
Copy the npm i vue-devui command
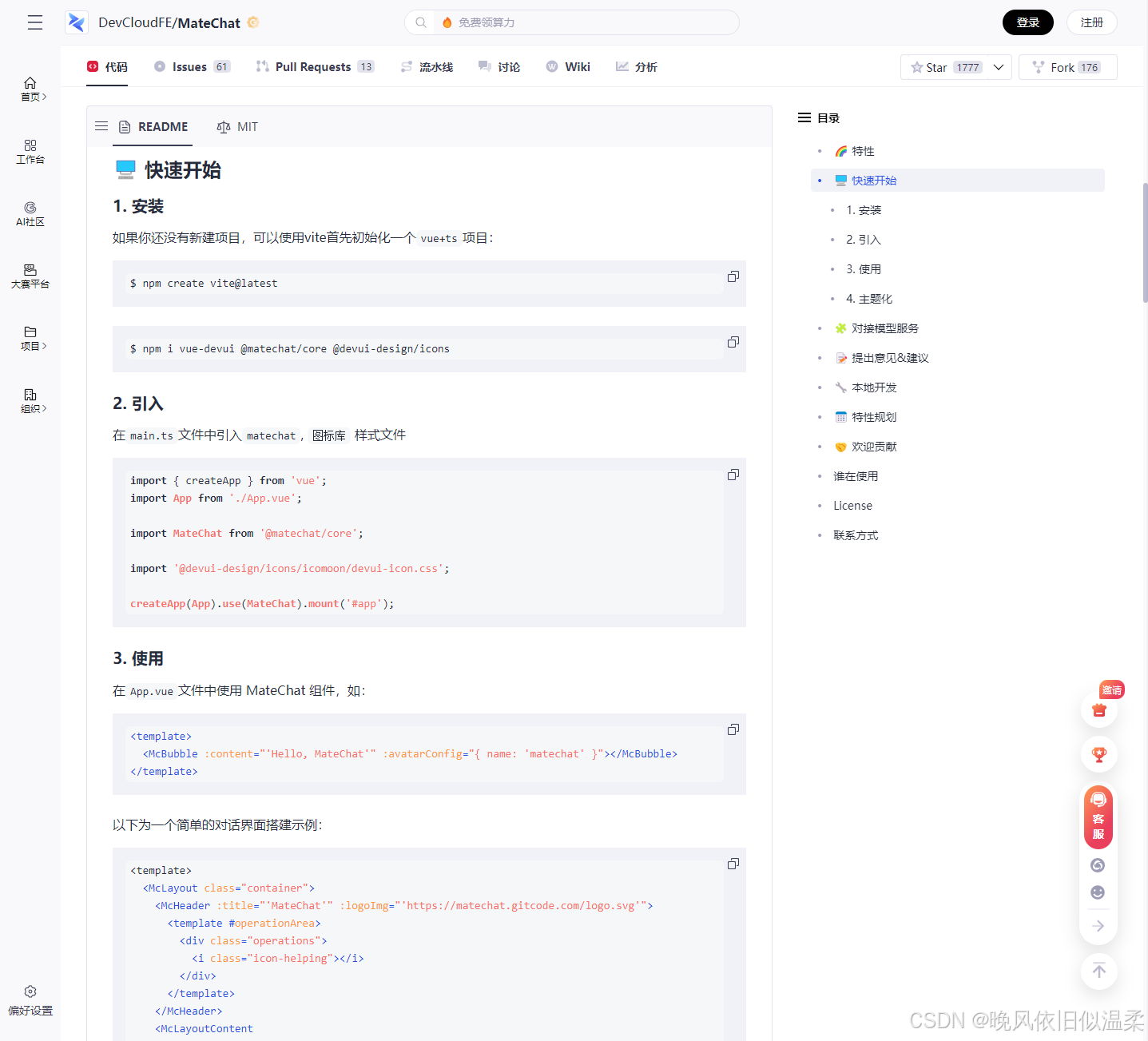coord(733,342)
